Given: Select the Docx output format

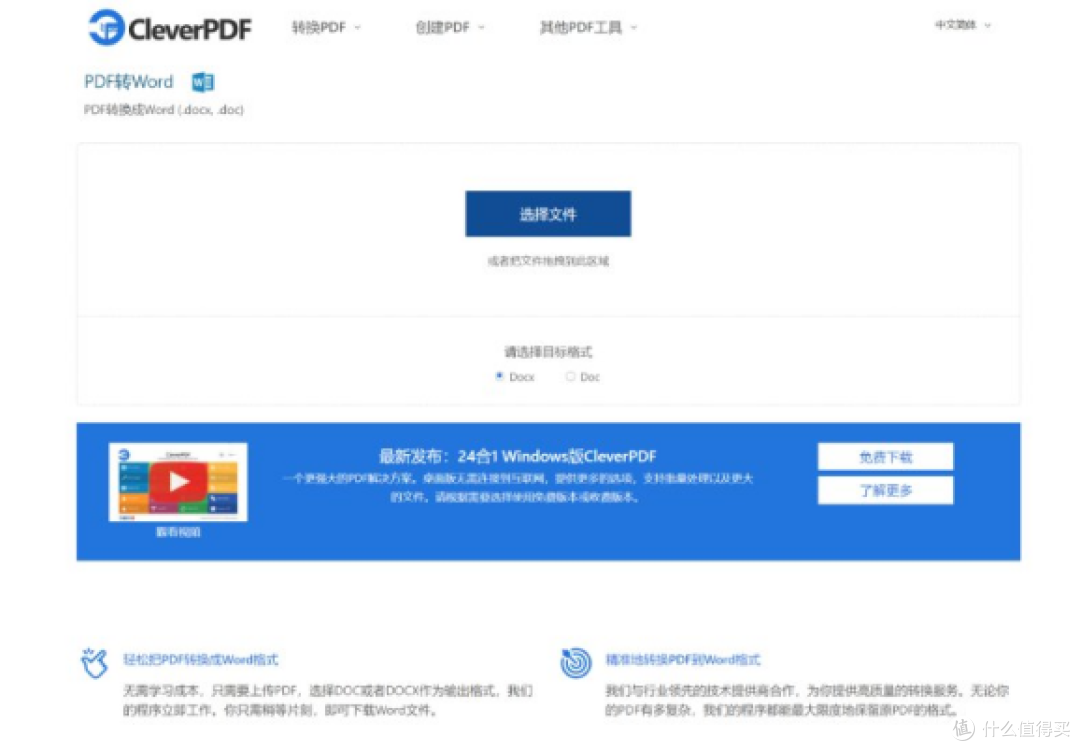Looking at the screenshot, I should (500, 376).
